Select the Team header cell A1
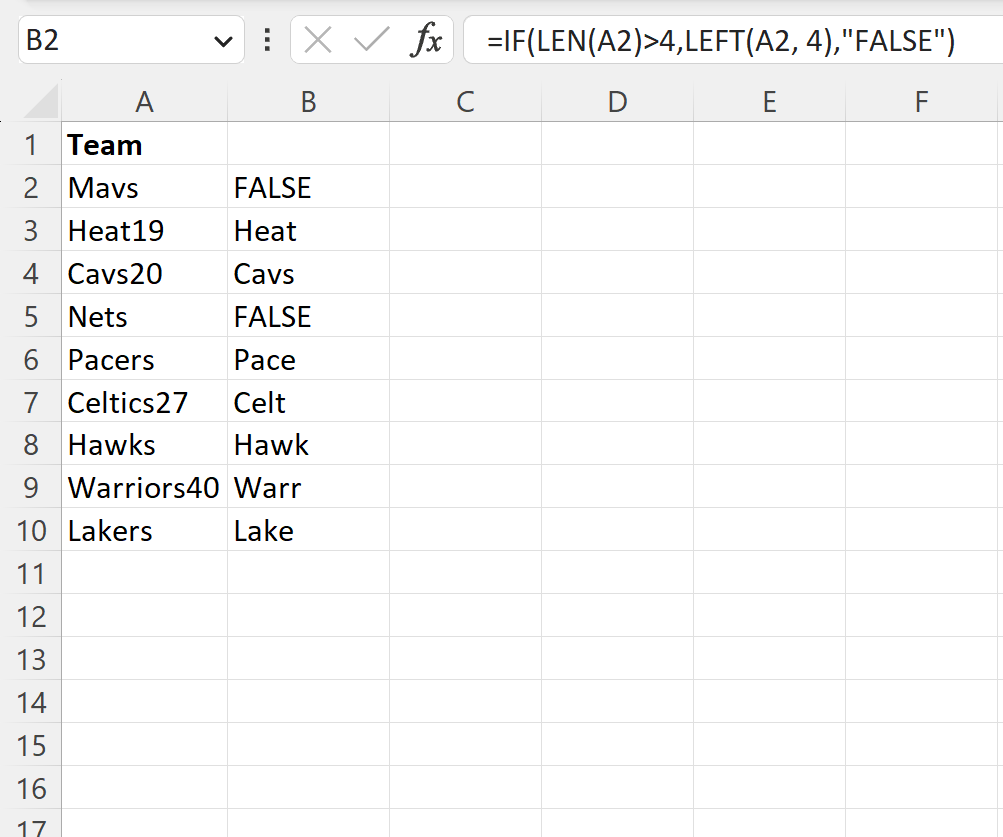This screenshot has height=837, width=1003. (145, 145)
